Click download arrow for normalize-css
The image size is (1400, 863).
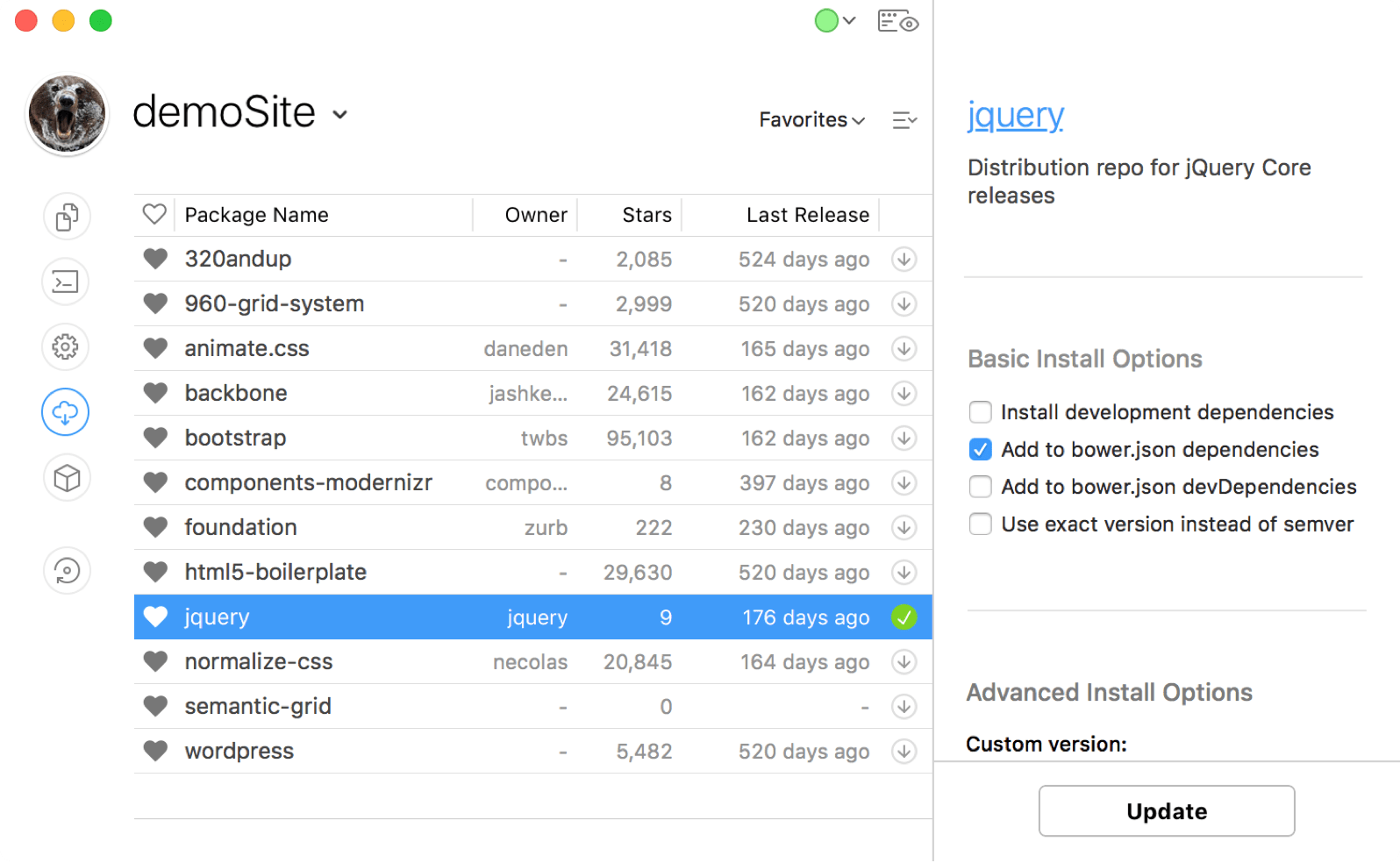[x=904, y=662]
